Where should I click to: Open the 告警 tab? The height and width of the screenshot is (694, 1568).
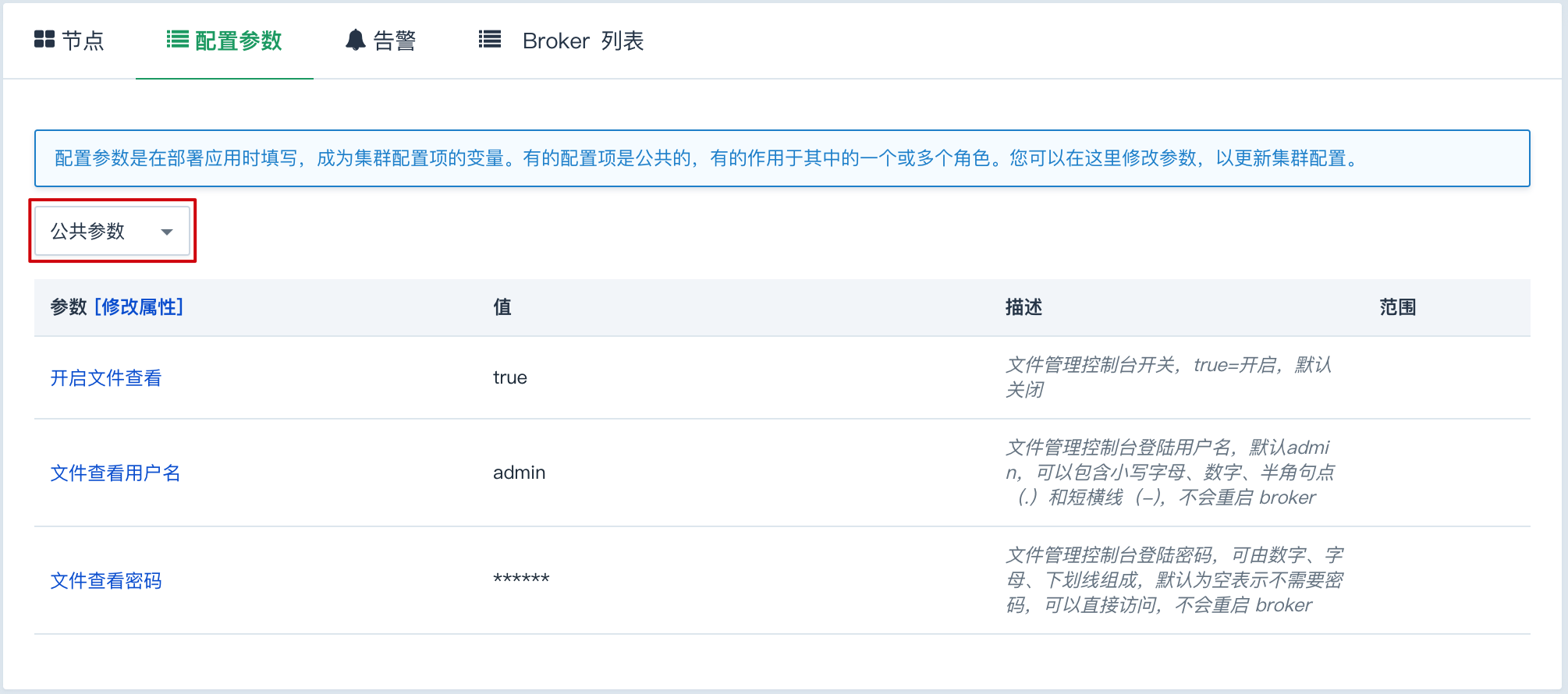[381, 41]
